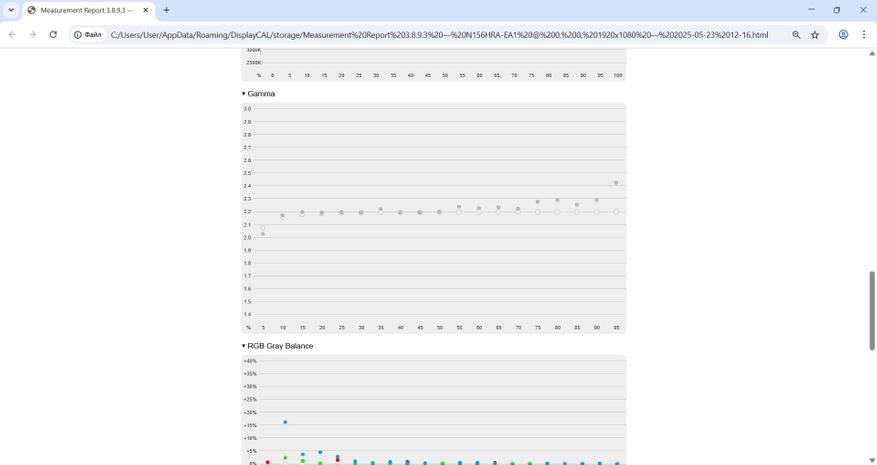Click the browser back arrow
Viewport: 877px width, 465px height.
point(12,35)
